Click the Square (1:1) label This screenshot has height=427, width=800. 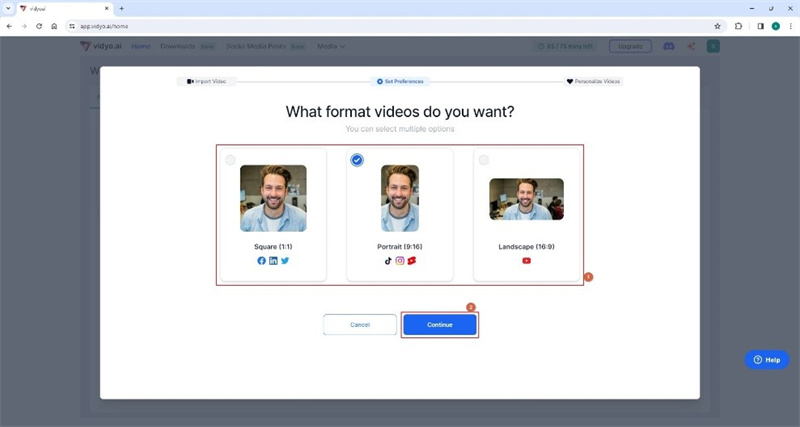pos(273,247)
